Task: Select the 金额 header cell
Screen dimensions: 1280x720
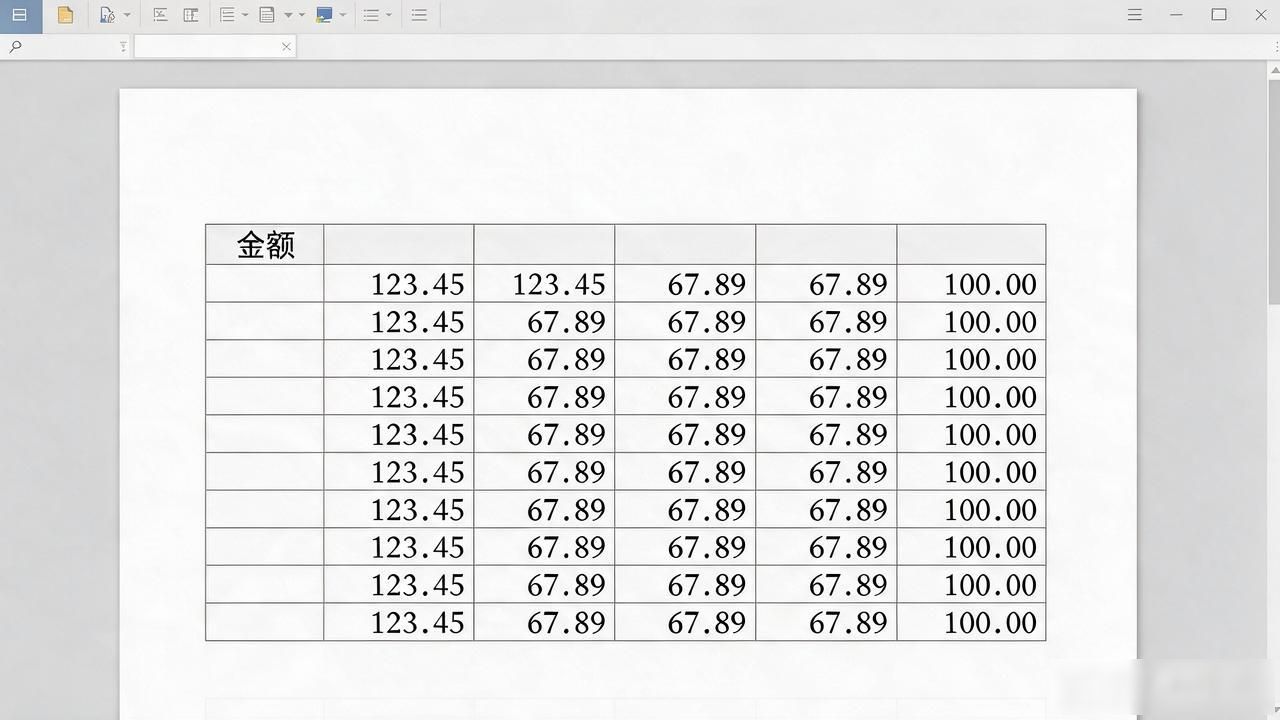Action: pos(265,245)
